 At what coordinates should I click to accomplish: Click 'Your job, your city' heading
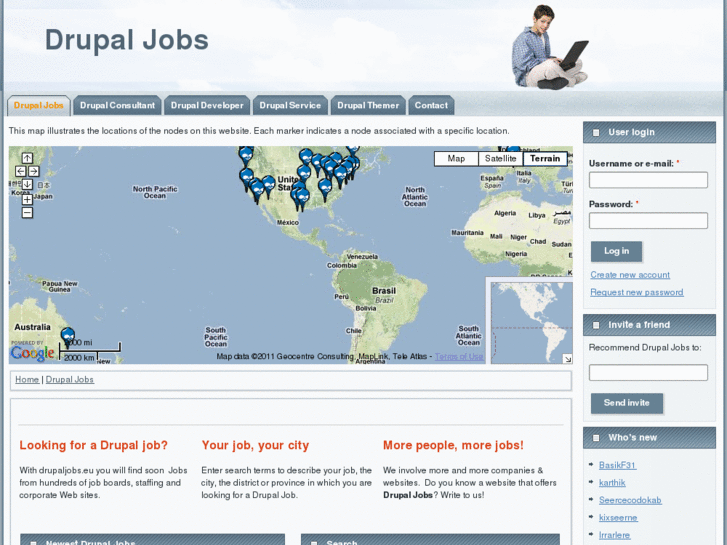coord(255,445)
